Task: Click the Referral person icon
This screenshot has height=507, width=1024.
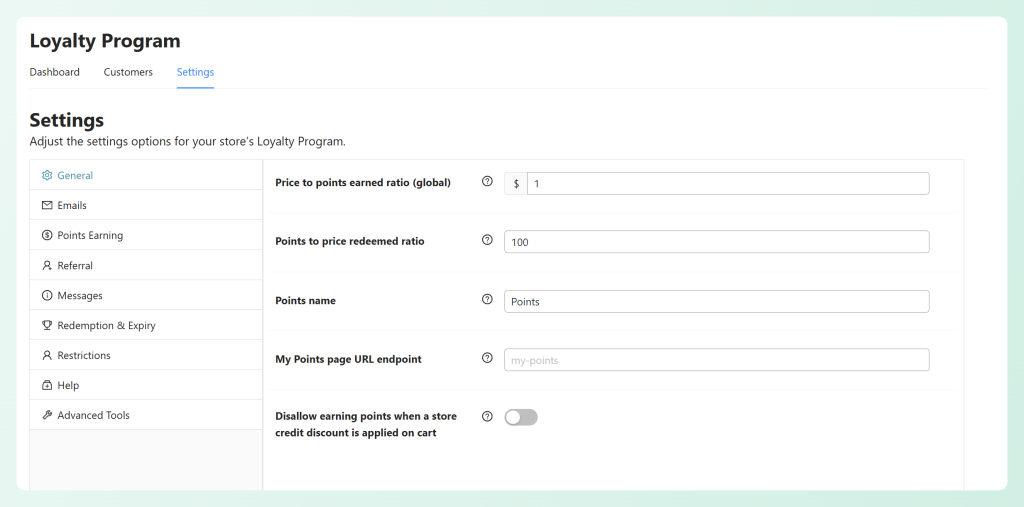Action: 47,265
